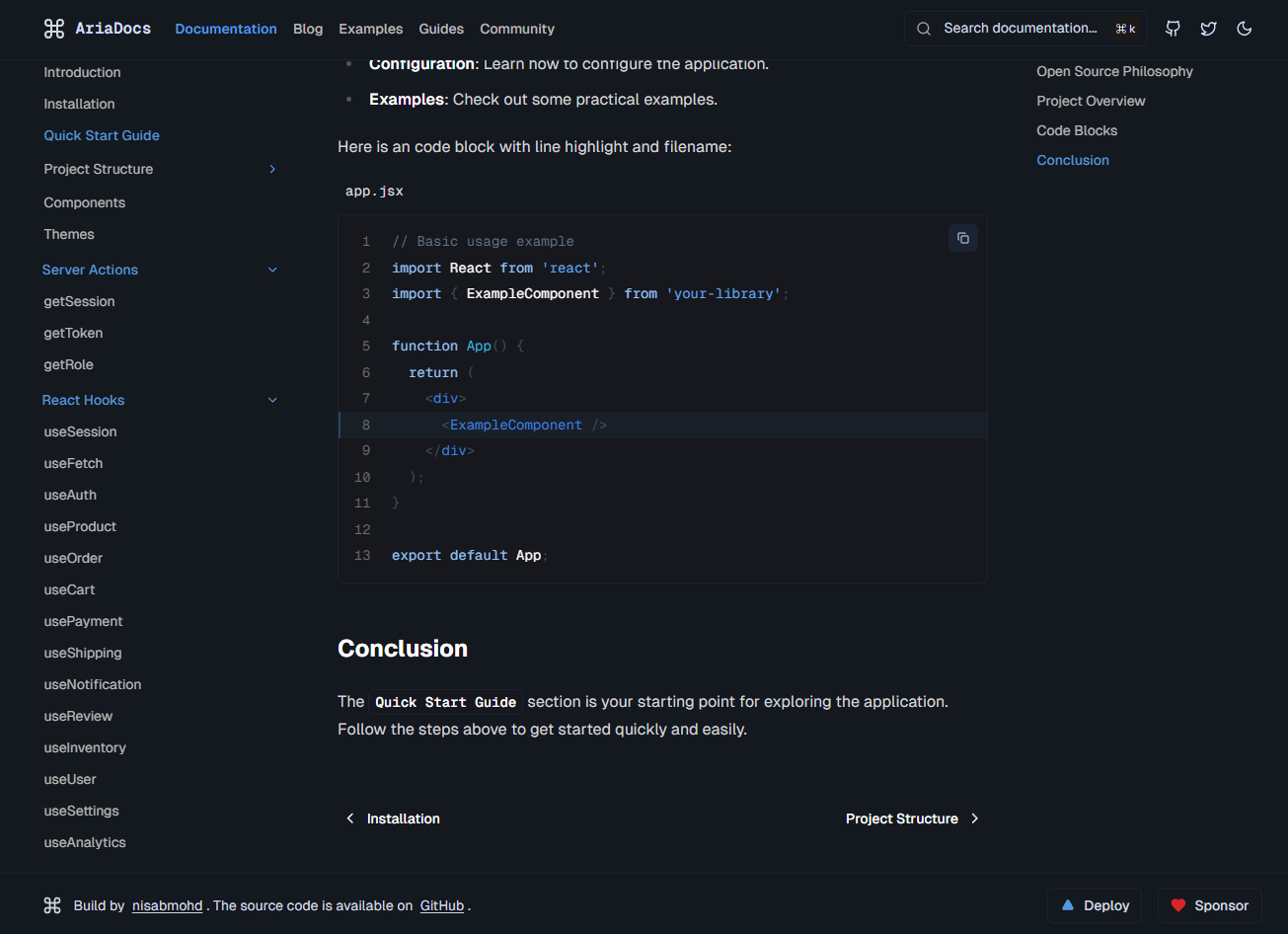
Task: Collapse the React Hooks section
Action: (x=272, y=400)
